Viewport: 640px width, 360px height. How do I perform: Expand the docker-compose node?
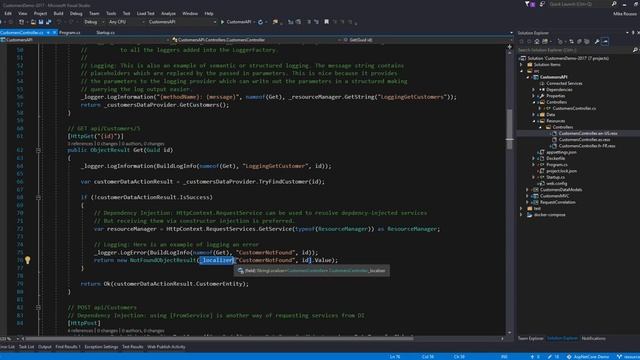coord(521,215)
